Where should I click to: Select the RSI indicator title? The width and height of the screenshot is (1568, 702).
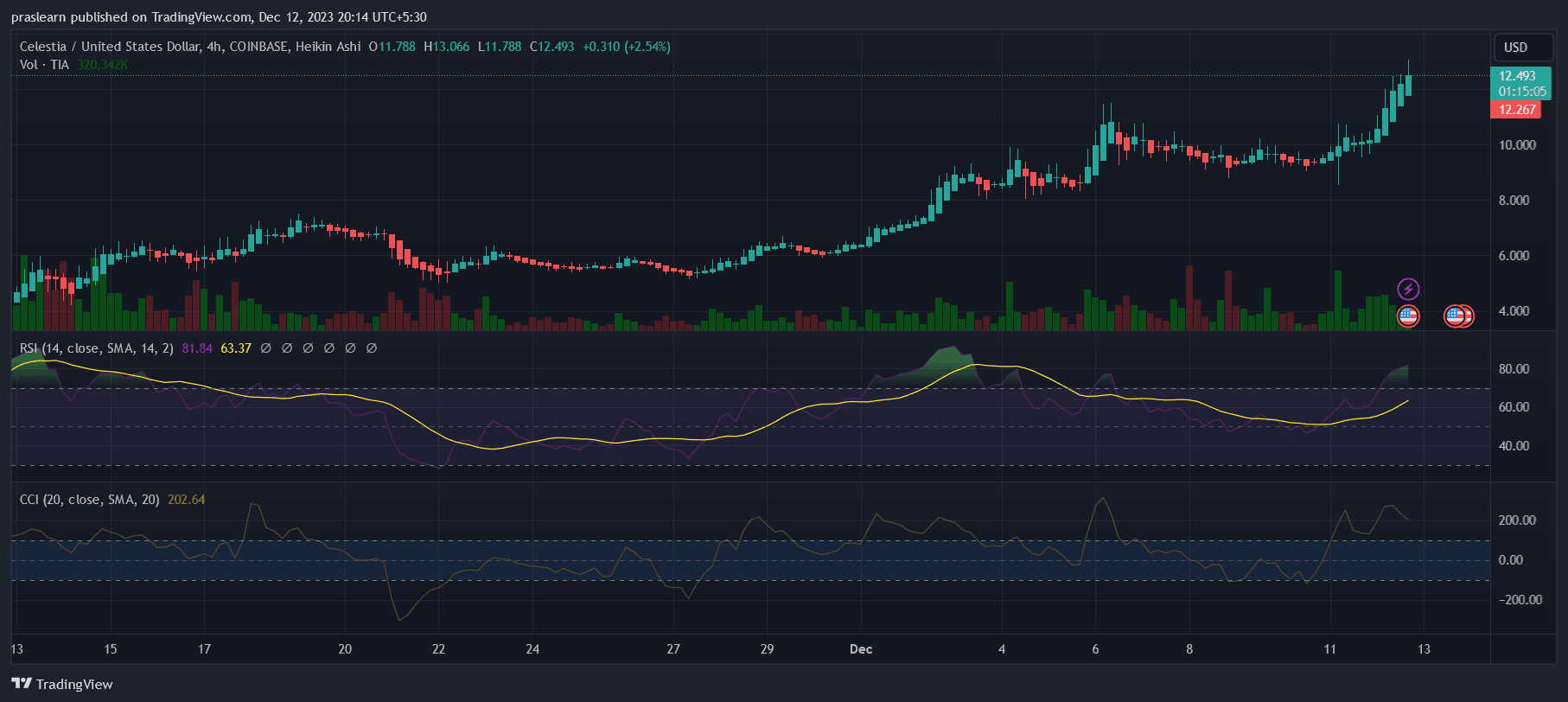coord(97,348)
